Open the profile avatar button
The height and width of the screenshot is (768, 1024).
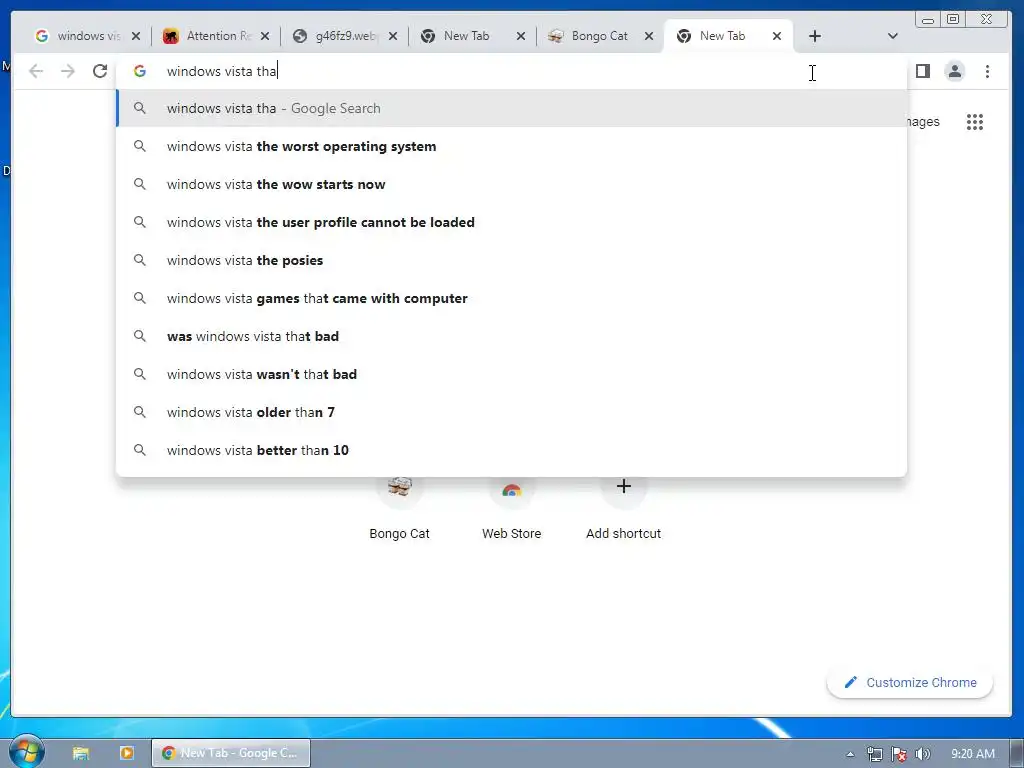955,71
